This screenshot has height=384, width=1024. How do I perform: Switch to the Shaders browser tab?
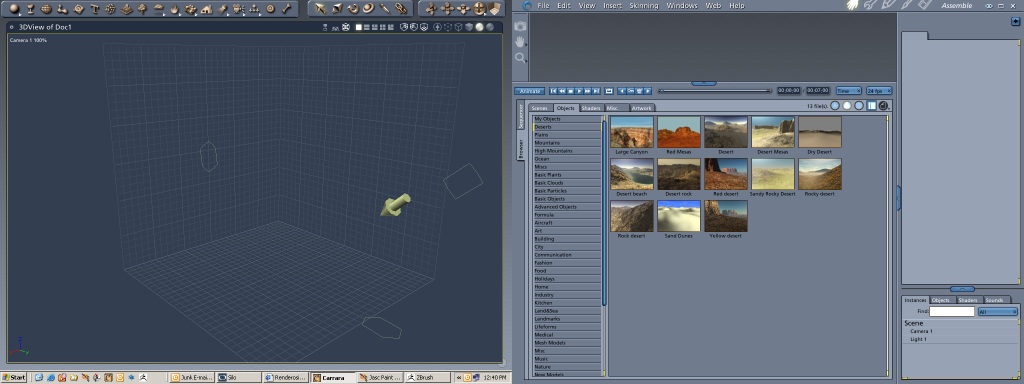[591, 108]
